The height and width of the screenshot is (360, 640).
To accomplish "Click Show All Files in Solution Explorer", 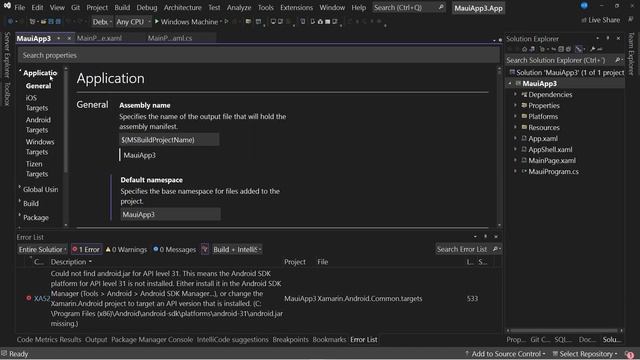I will pos(568,49).
